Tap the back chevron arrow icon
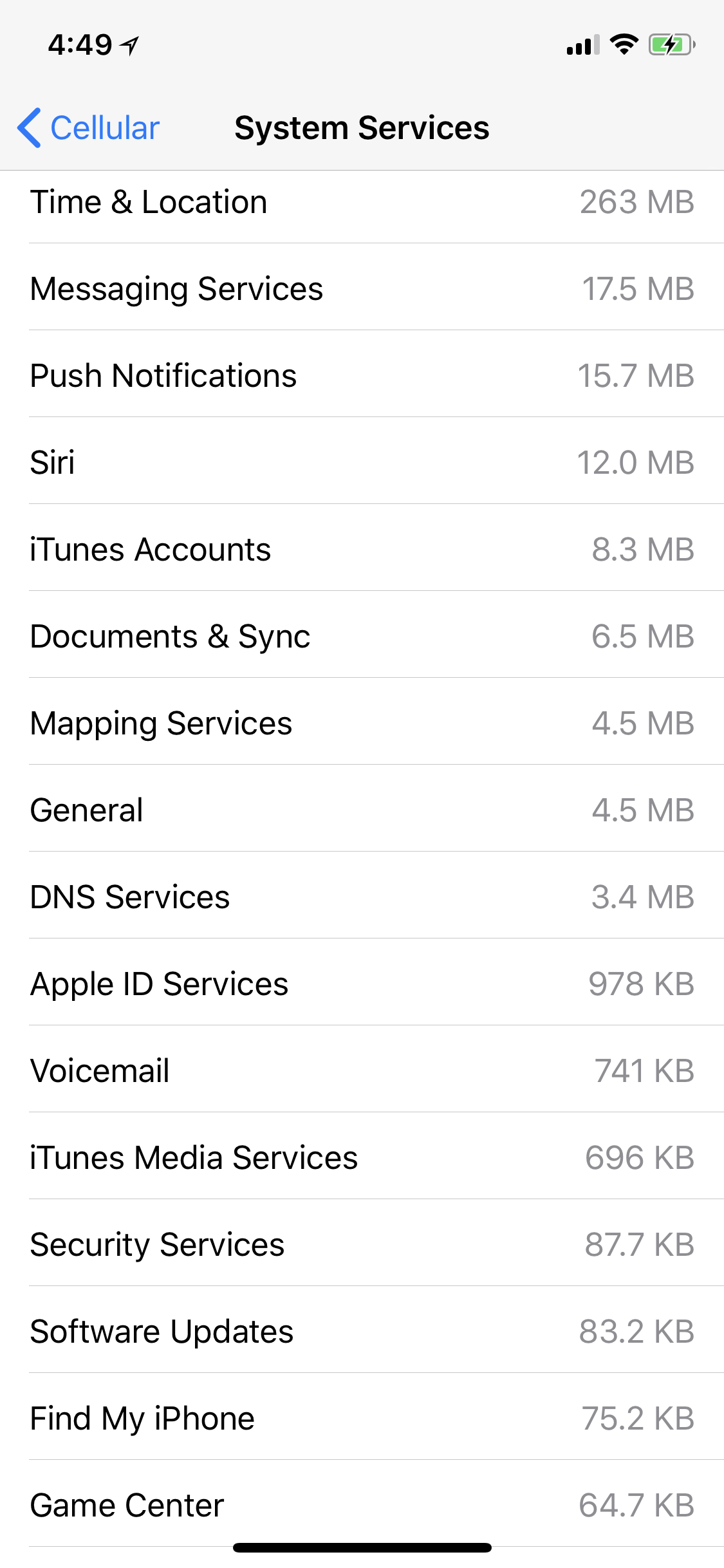 pos(29,127)
